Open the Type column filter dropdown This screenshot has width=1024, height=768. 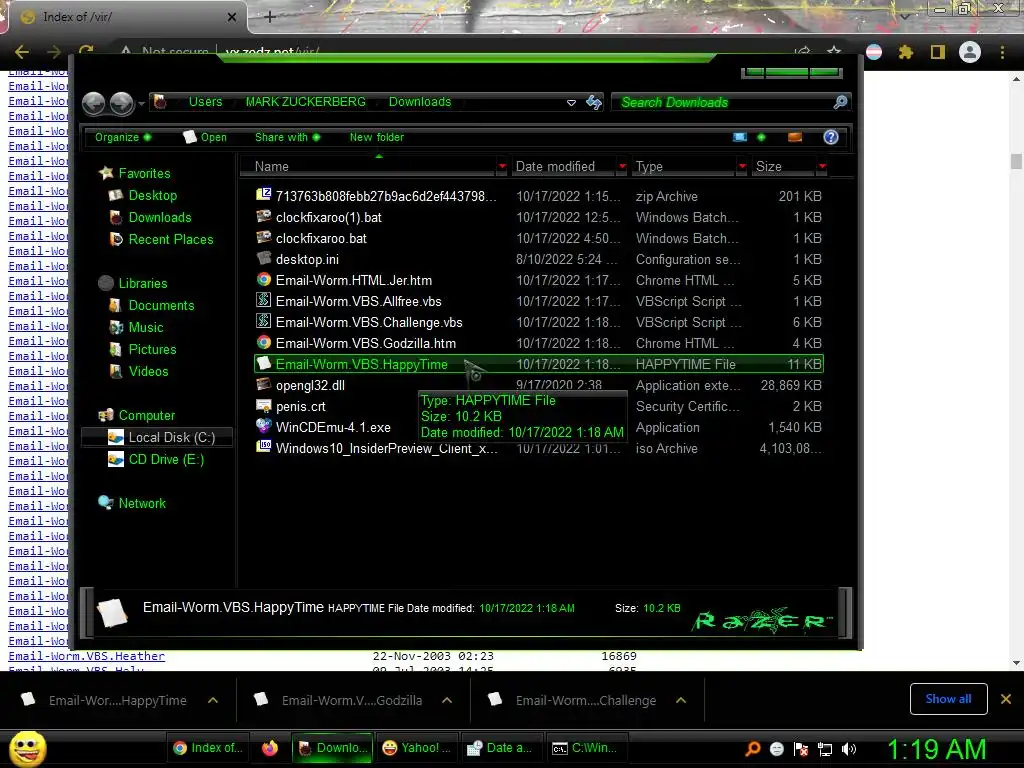742,167
